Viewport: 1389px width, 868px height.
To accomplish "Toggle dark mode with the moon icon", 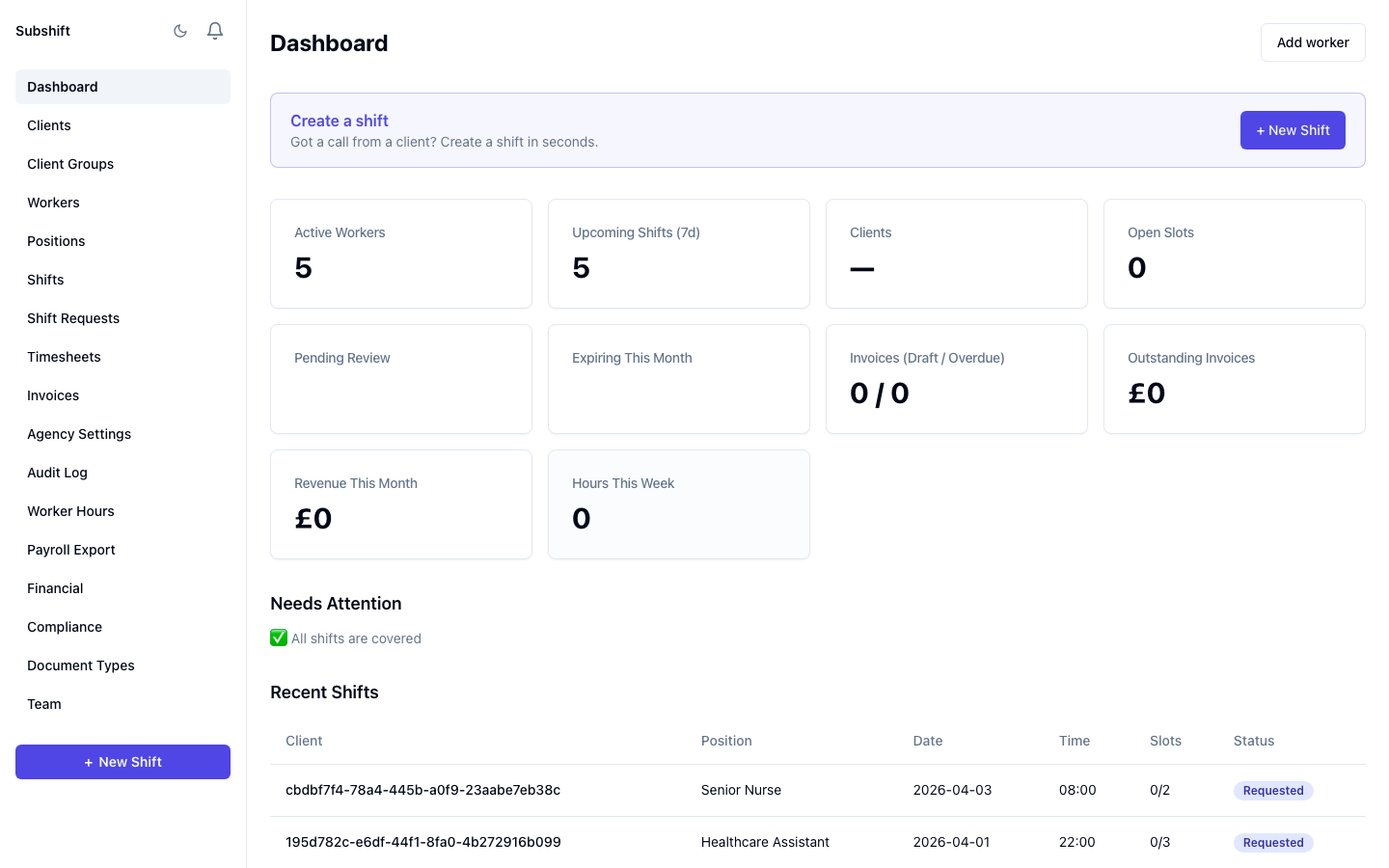I will pos(180,30).
